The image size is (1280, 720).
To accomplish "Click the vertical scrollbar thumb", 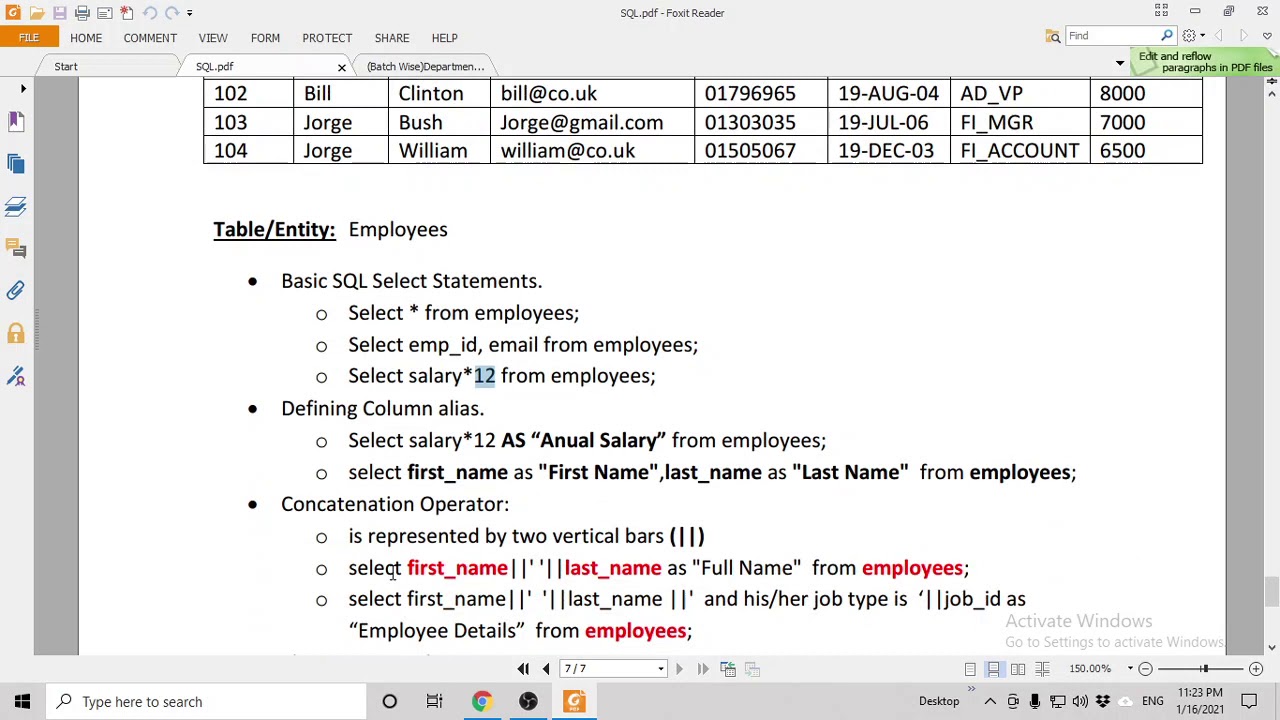I will coord(1271,592).
